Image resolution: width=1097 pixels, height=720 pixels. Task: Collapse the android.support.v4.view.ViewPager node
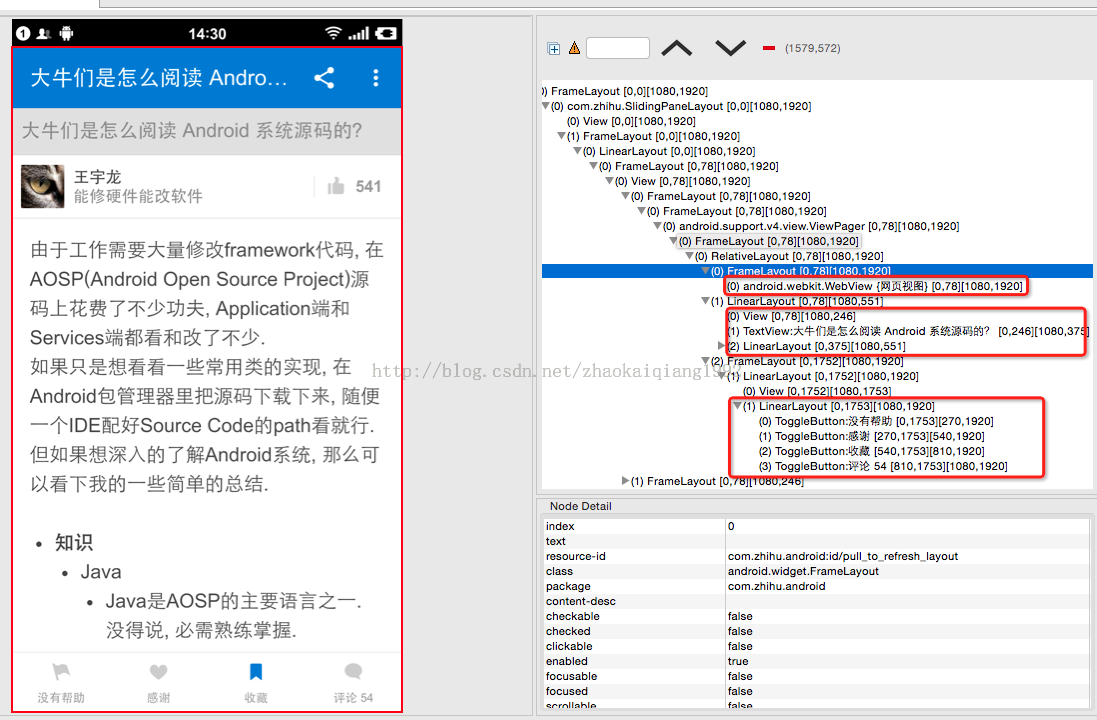(x=658, y=226)
